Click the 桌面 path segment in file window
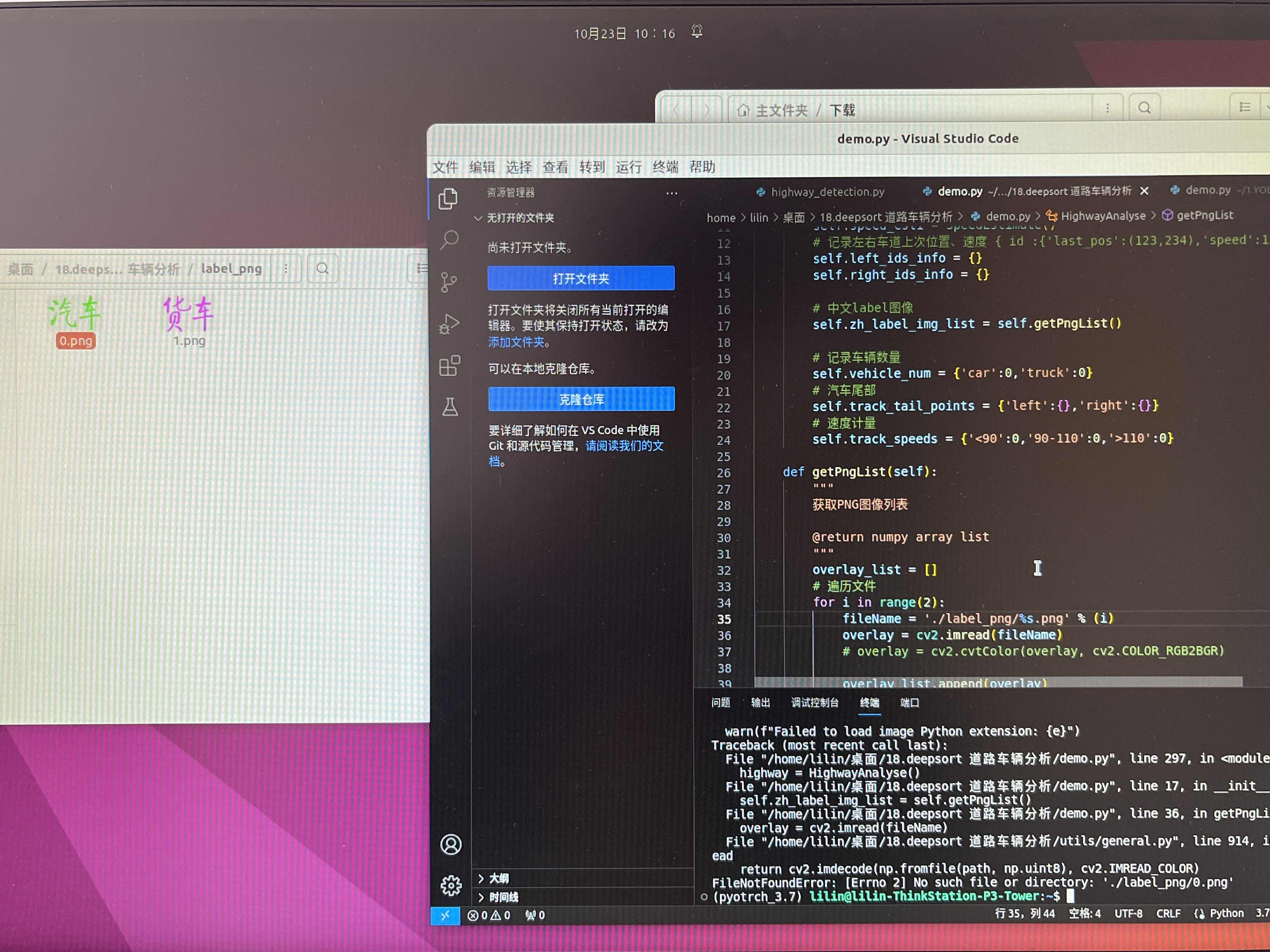Viewport: 1270px width, 952px height. point(20,269)
